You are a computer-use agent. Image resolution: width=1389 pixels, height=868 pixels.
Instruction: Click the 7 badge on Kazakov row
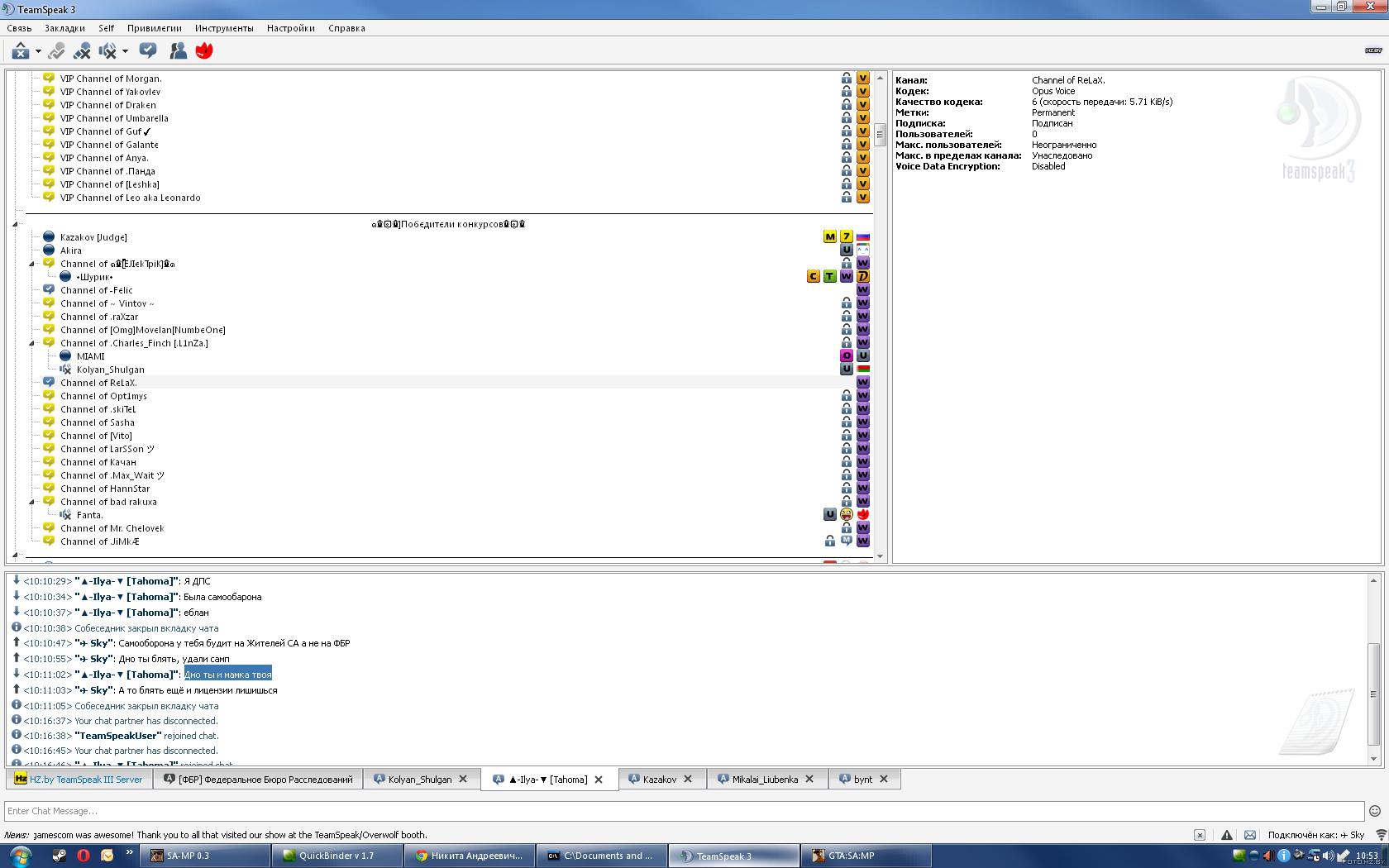(847, 237)
